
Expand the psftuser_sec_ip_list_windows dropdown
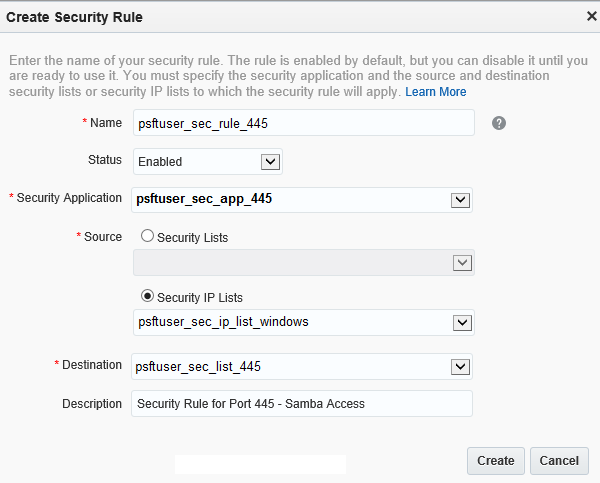point(304,323)
